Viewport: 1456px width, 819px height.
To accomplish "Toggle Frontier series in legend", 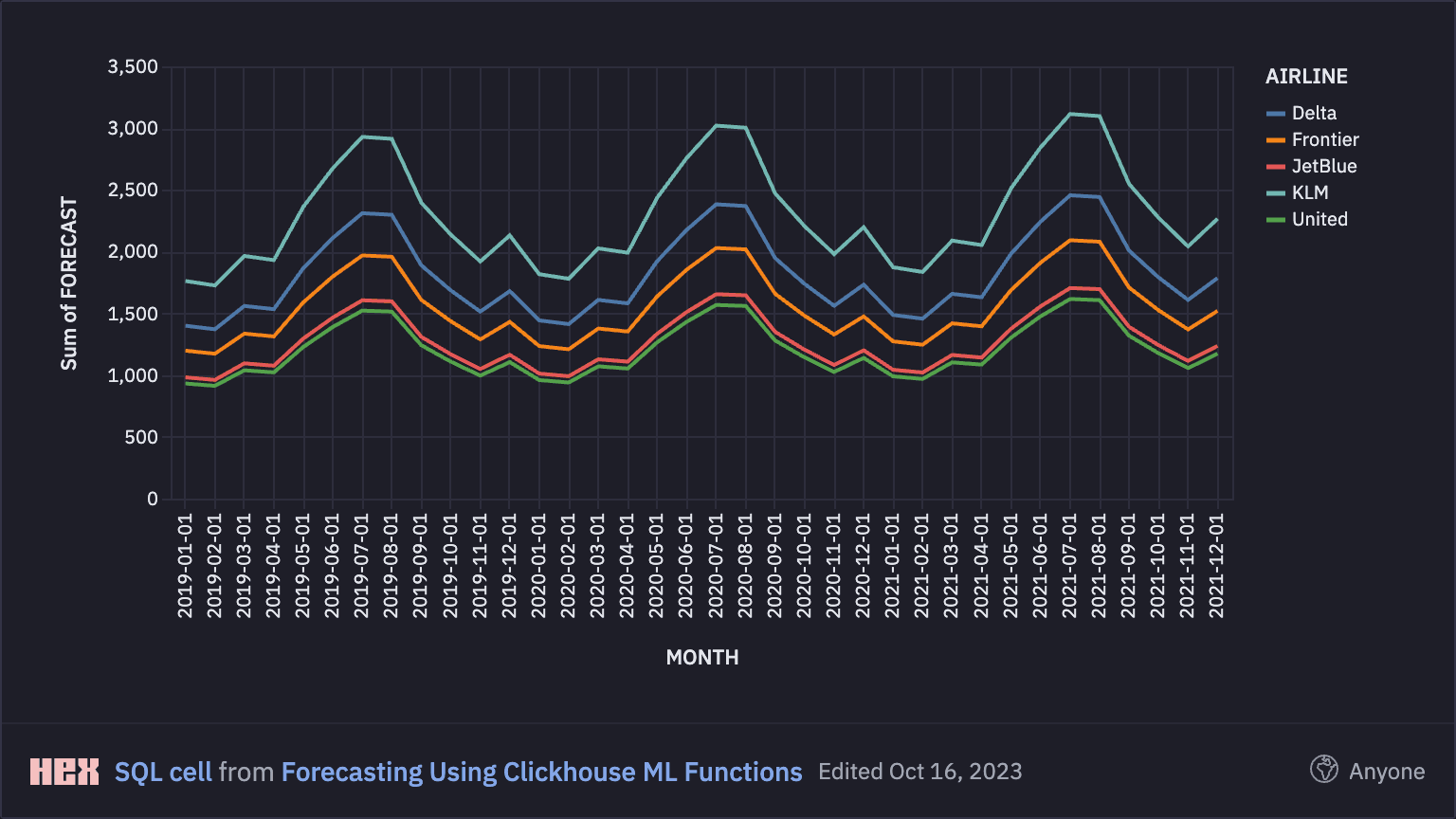I will (x=1325, y=139).
